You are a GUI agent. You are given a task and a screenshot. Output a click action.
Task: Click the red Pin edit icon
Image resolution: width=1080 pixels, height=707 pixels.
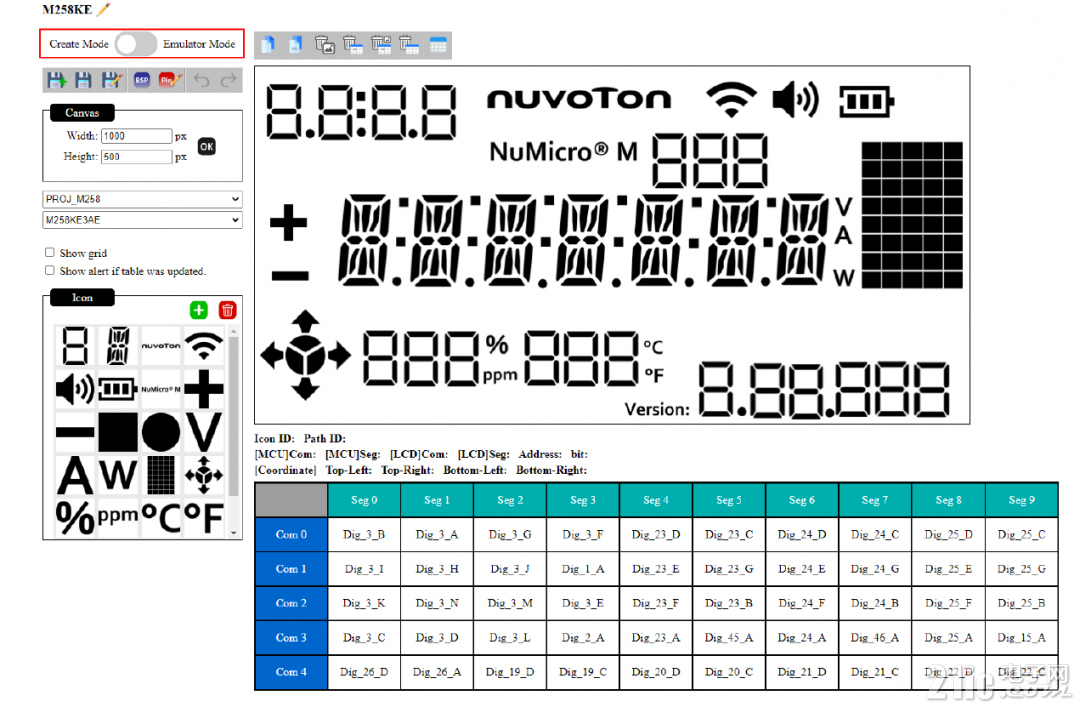[x=169, y=81]
